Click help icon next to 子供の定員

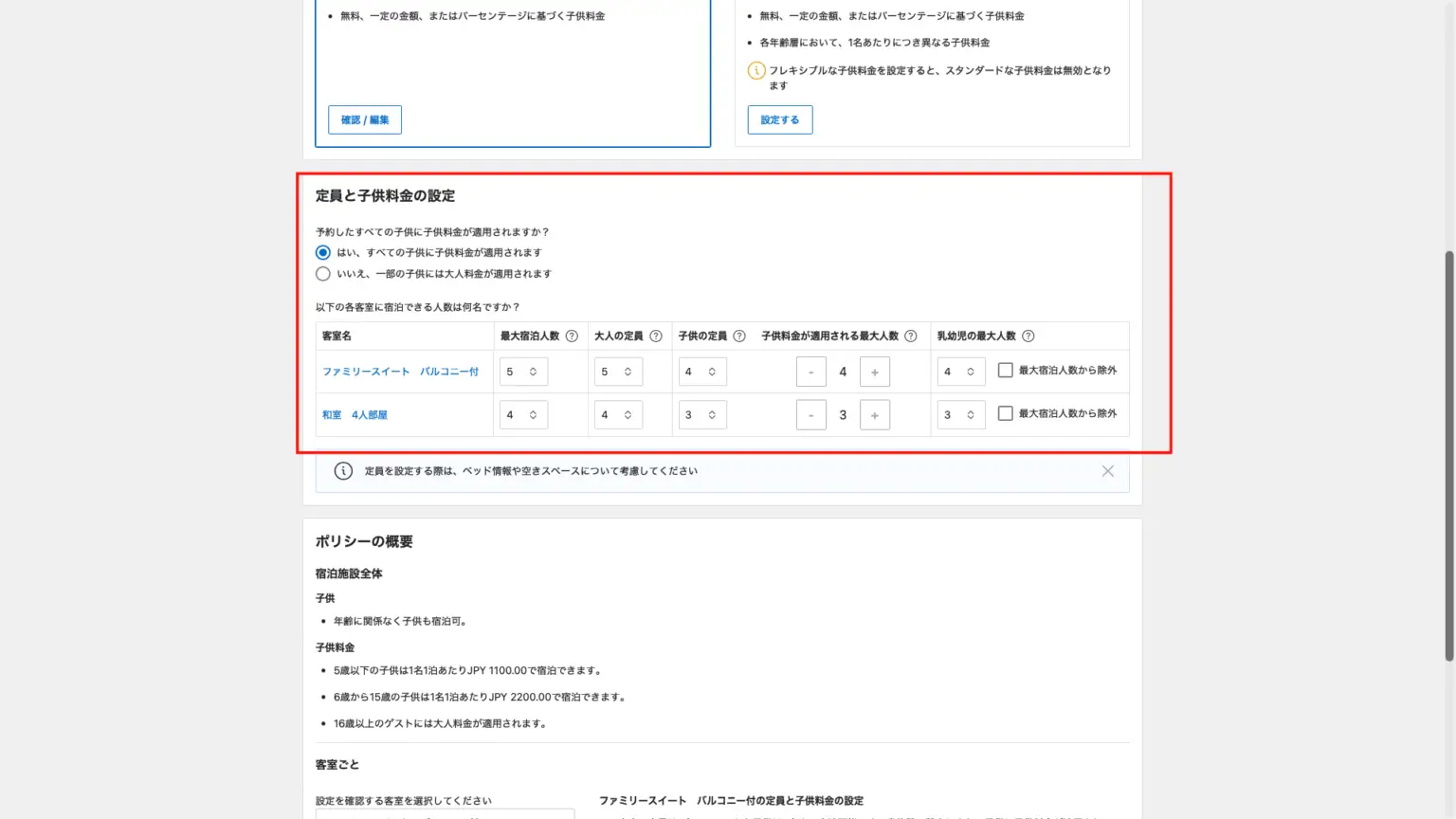(x=739, y=336)
